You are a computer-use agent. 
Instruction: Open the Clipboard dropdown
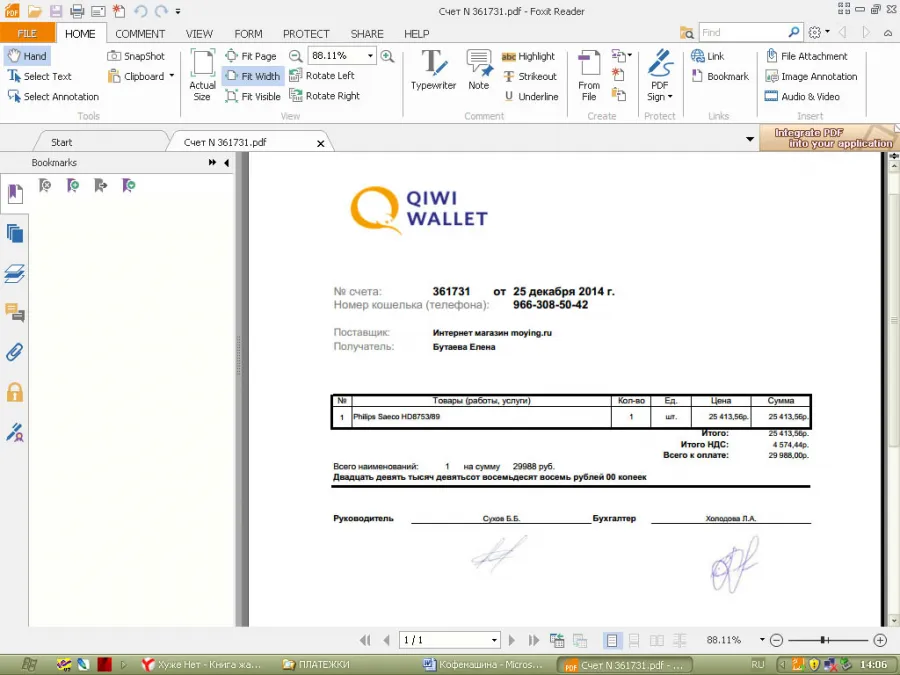(x=171, y=76)
